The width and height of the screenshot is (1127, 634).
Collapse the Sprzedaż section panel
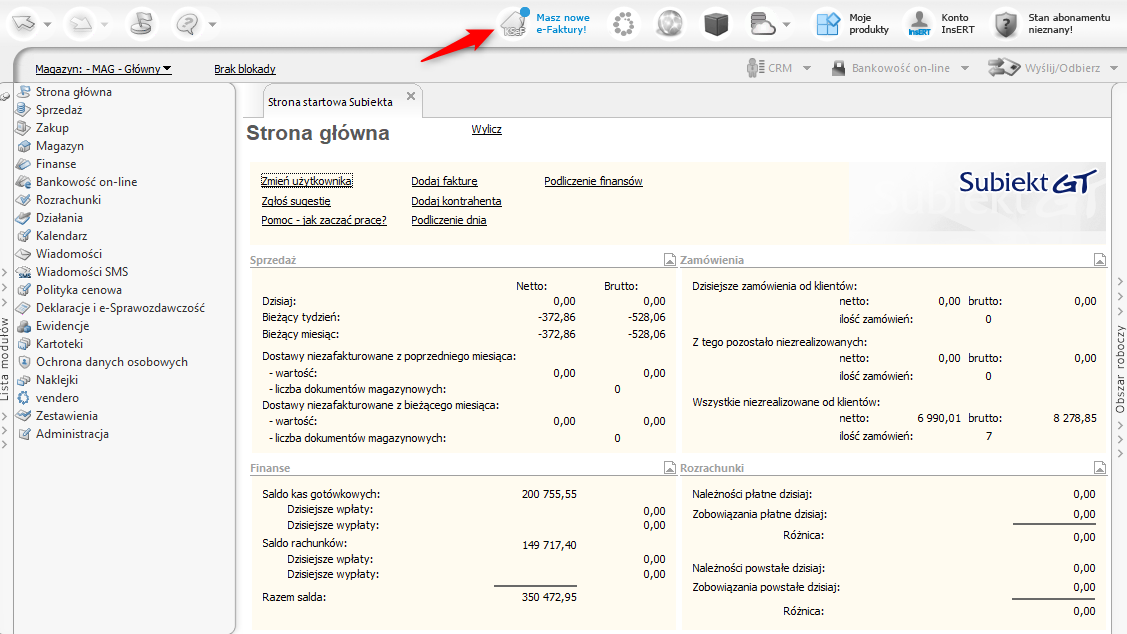pos(670,260)
